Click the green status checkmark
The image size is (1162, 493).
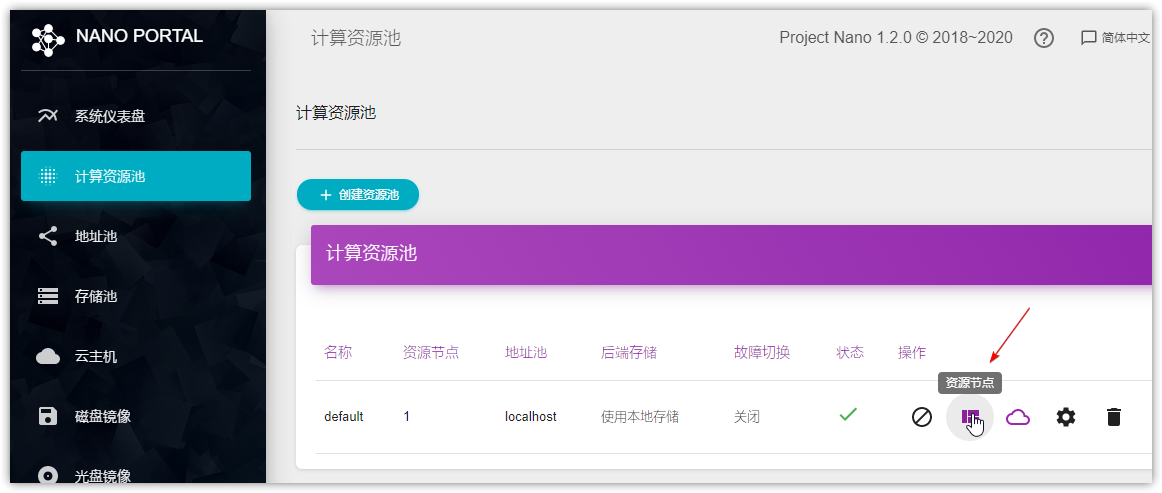848,414
